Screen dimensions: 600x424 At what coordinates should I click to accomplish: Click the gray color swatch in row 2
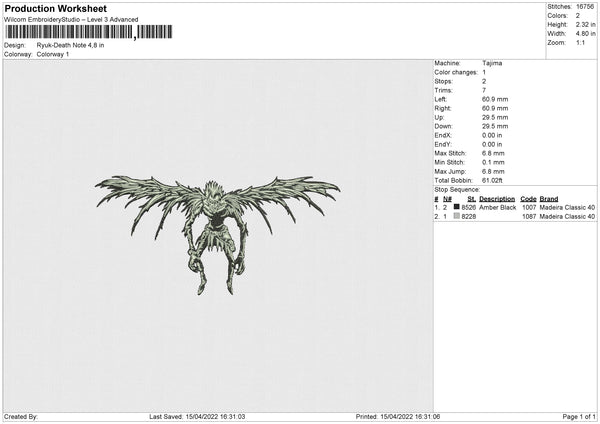457,216
